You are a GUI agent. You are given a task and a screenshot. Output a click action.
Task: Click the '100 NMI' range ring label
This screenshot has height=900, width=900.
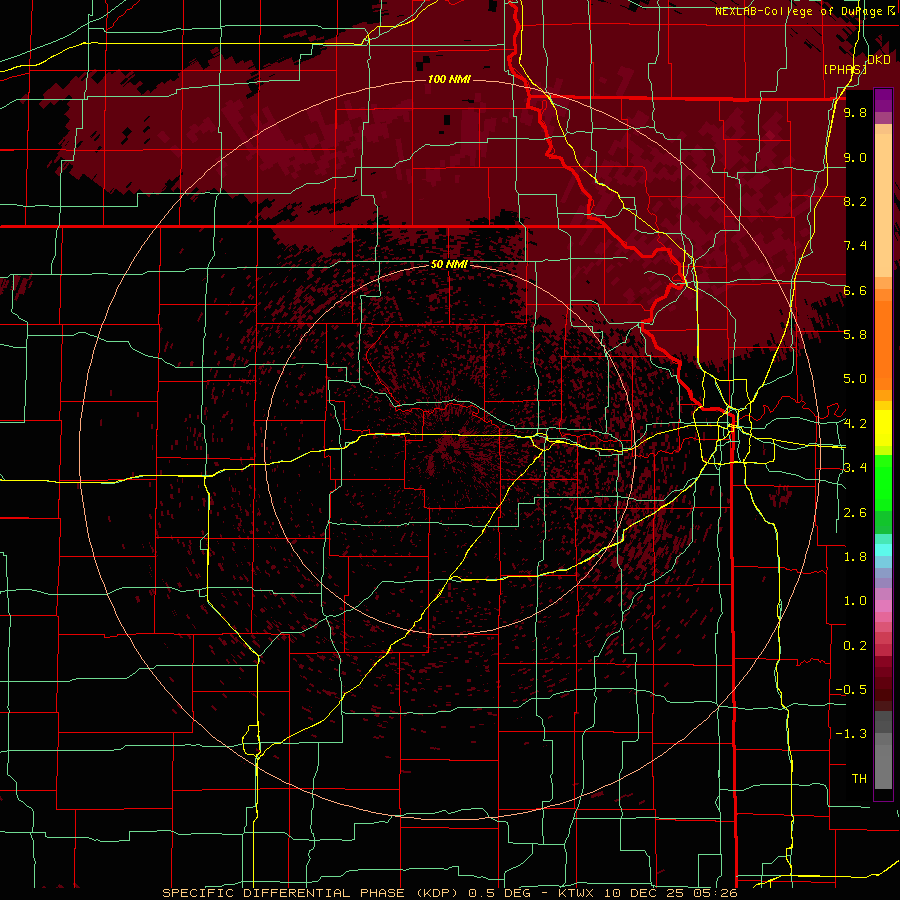pyautogui.click(x=449, y=79)
